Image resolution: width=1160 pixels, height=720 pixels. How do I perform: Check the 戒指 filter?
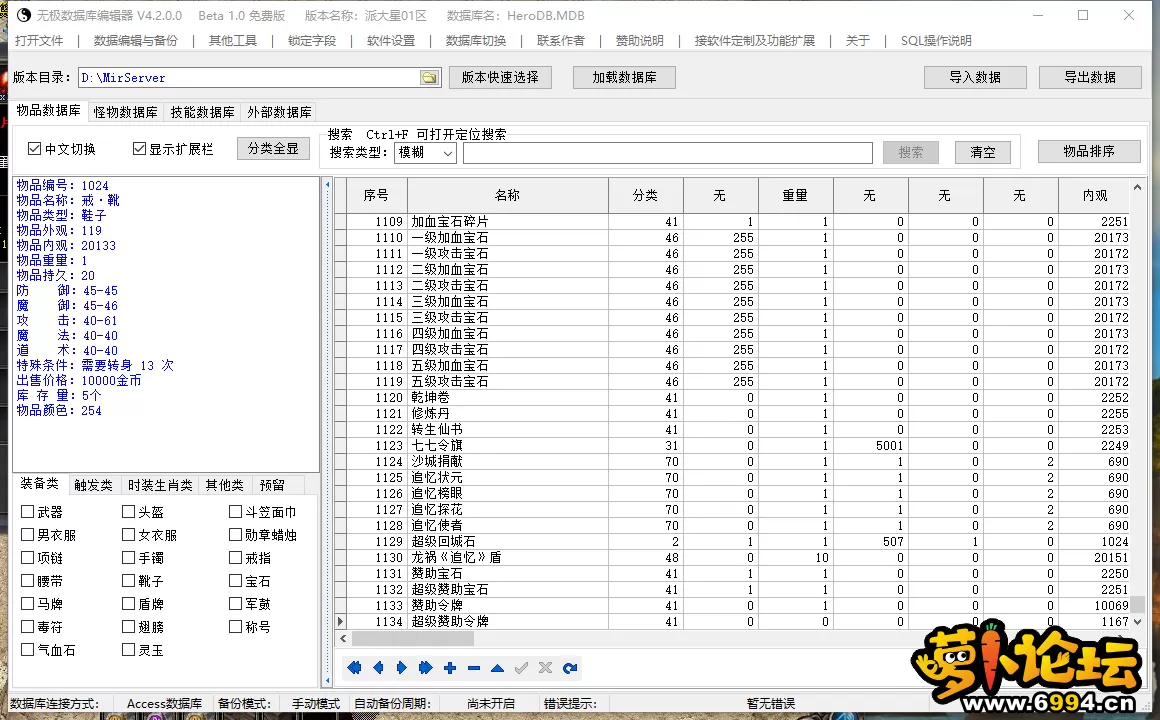point(235,557)
